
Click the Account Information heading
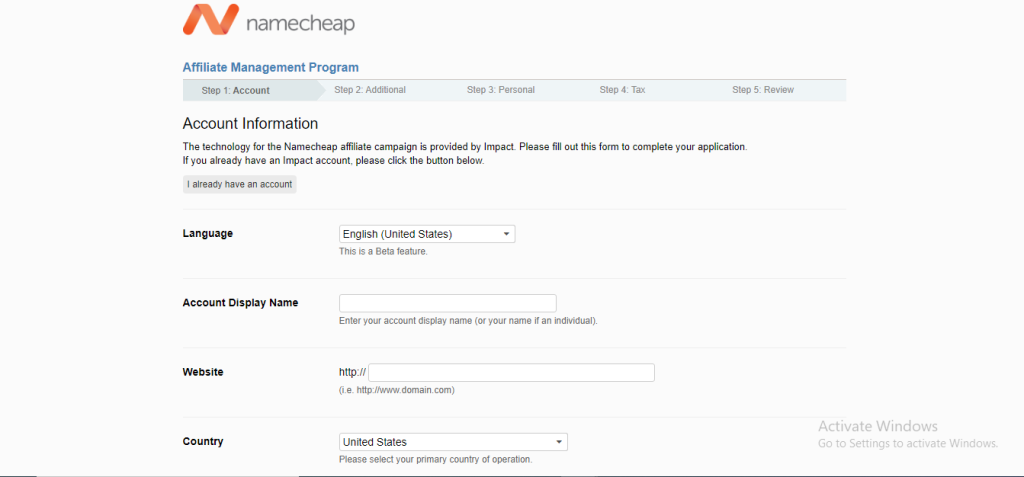pyautogui.click(x=250, y=123)
